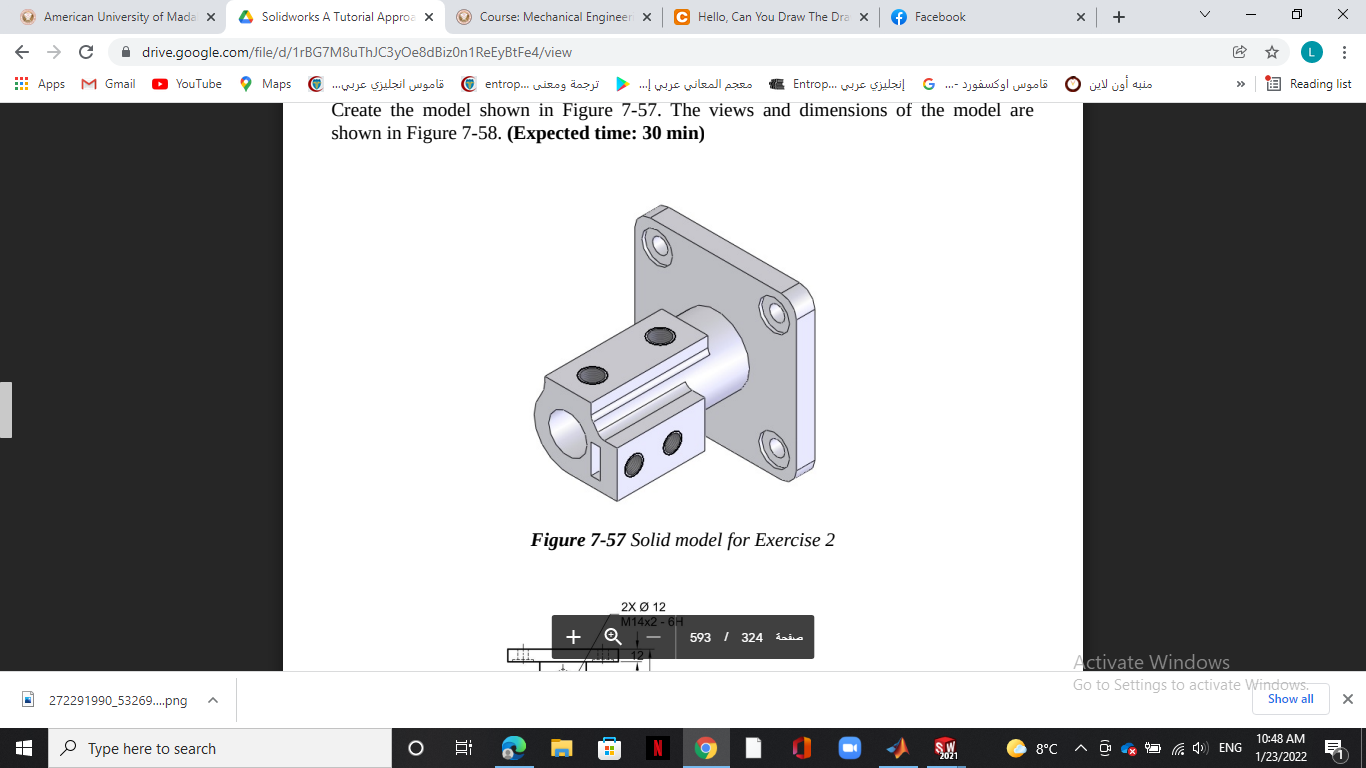Image resolution: width=1366 pixels, height=768 pixels.
Task: Open Netflix from the taskbar
Action: 657,748
